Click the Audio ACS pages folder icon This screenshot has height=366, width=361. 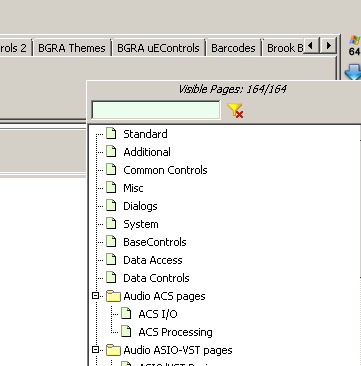click(113, 296)
